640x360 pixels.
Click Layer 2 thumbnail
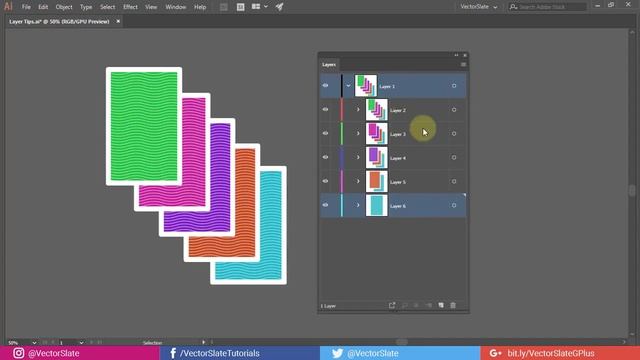click(x=376, y=110)
